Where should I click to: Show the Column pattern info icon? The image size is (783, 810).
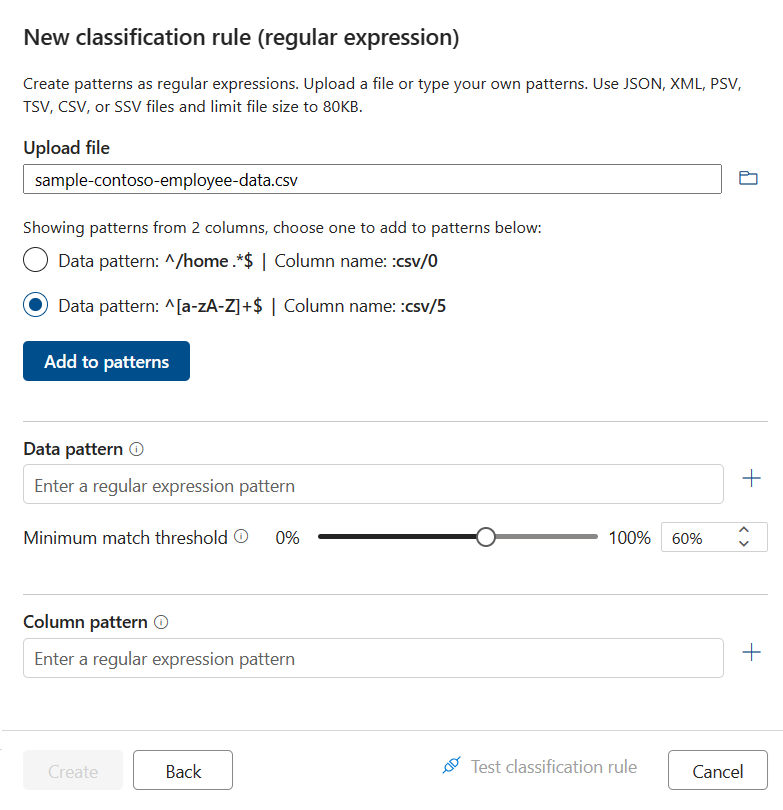pos(161,622)
